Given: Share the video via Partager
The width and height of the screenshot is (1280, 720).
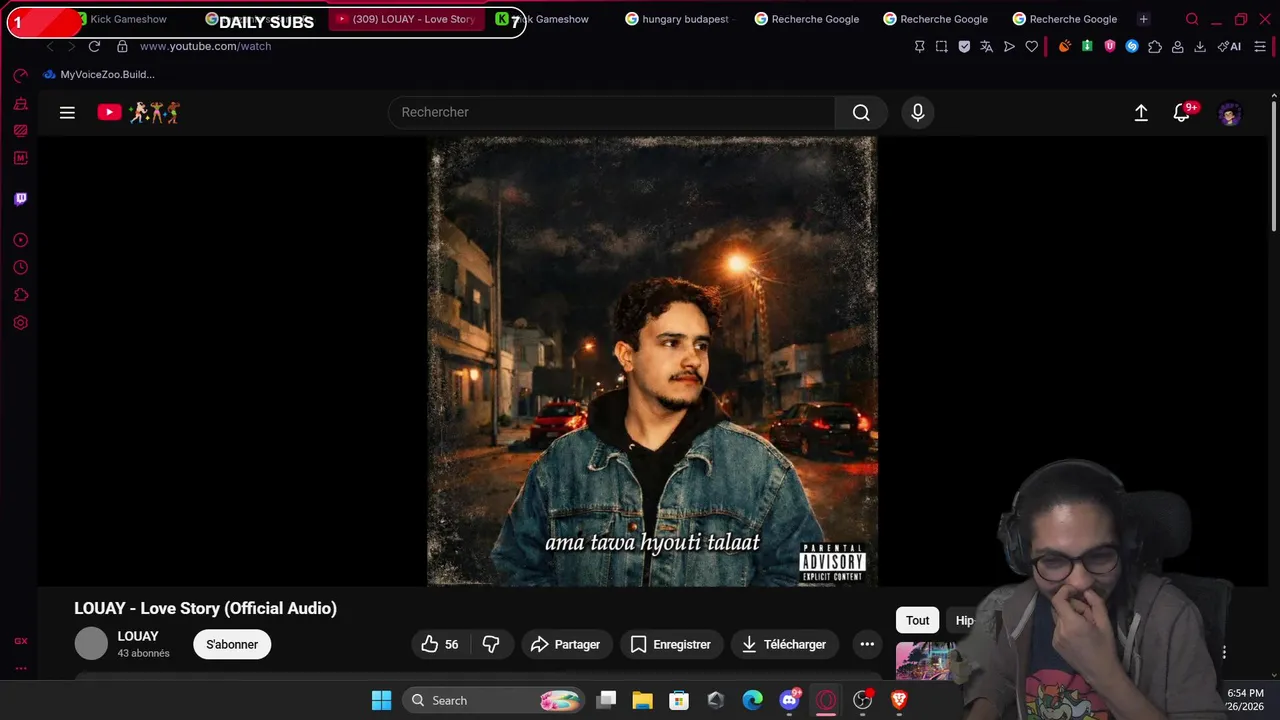Looking at the screenshot, I should pyautogui.click(x=566, y=645).
